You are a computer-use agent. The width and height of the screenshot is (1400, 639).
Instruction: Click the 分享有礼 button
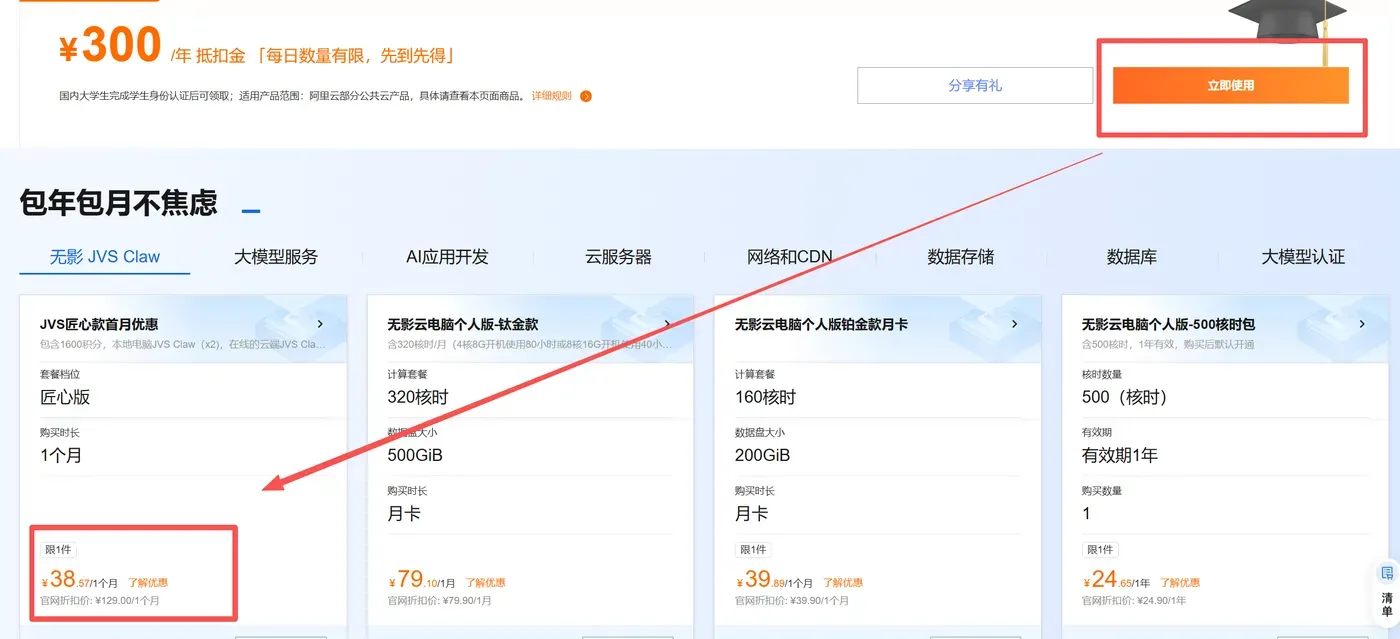(975, 85)
